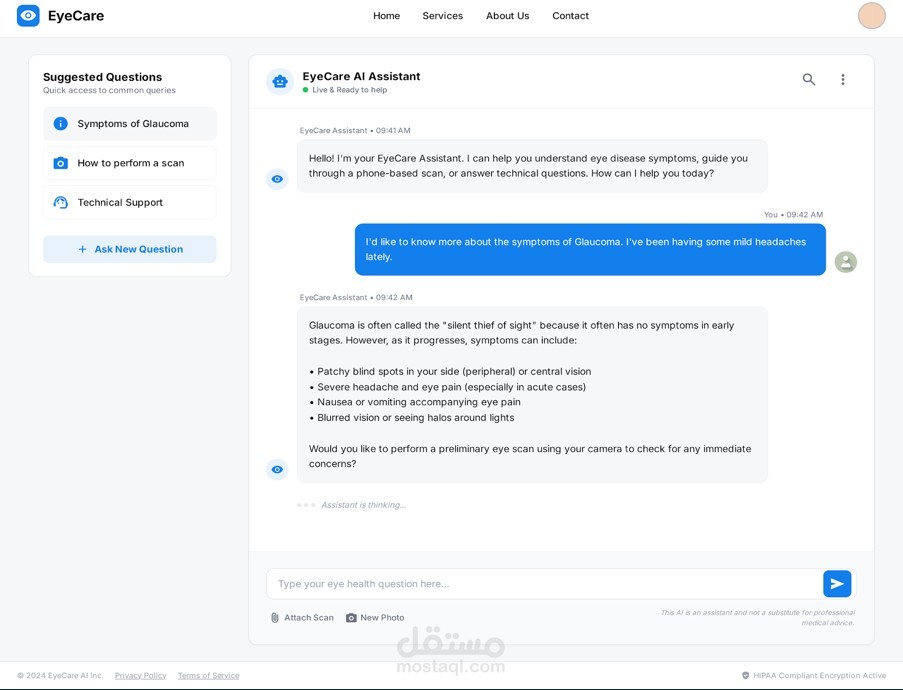Image resolution: width=903 pixels, height=690 pixels.
Task: Choose How to perform a scan suggestion
Action: coord(130,163)
